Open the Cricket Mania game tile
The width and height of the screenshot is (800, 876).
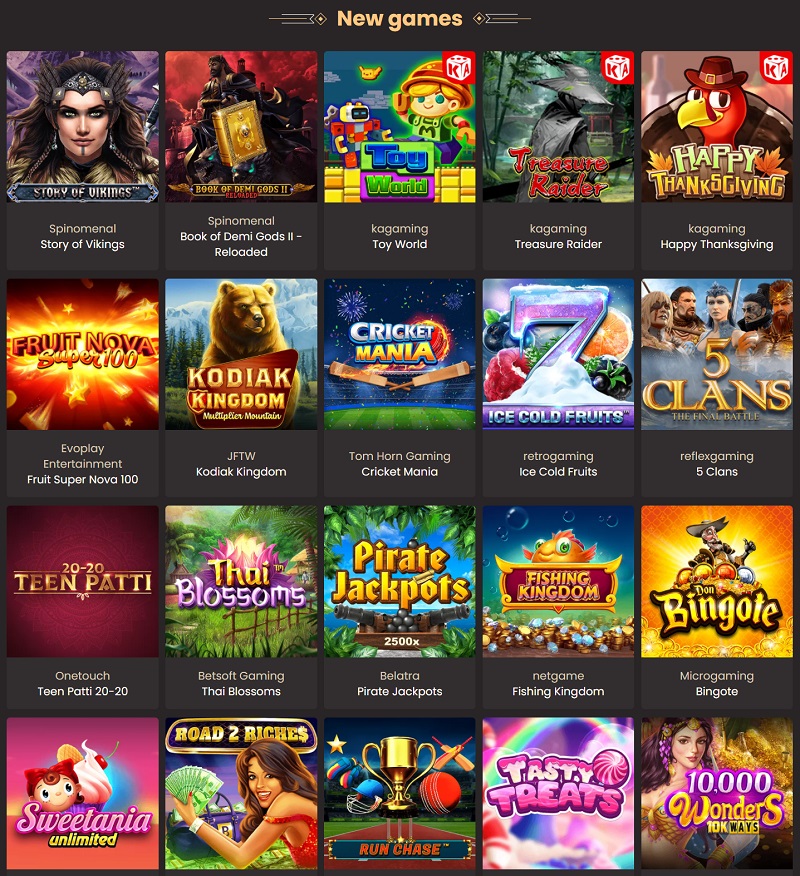pos(400,354)
